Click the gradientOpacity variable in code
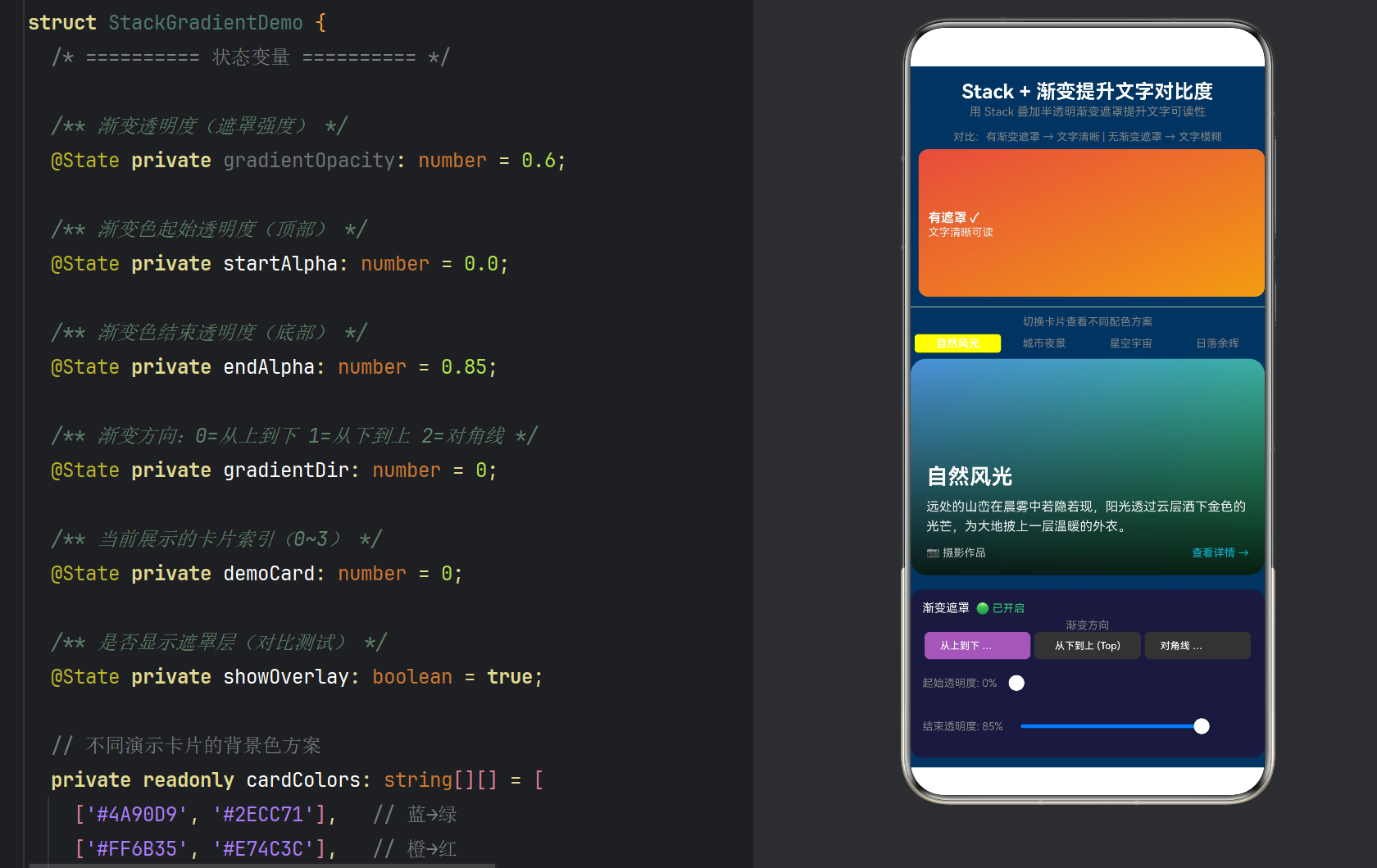The height and width of the screenshot is (868, 1377). click(x=309, y=161)
